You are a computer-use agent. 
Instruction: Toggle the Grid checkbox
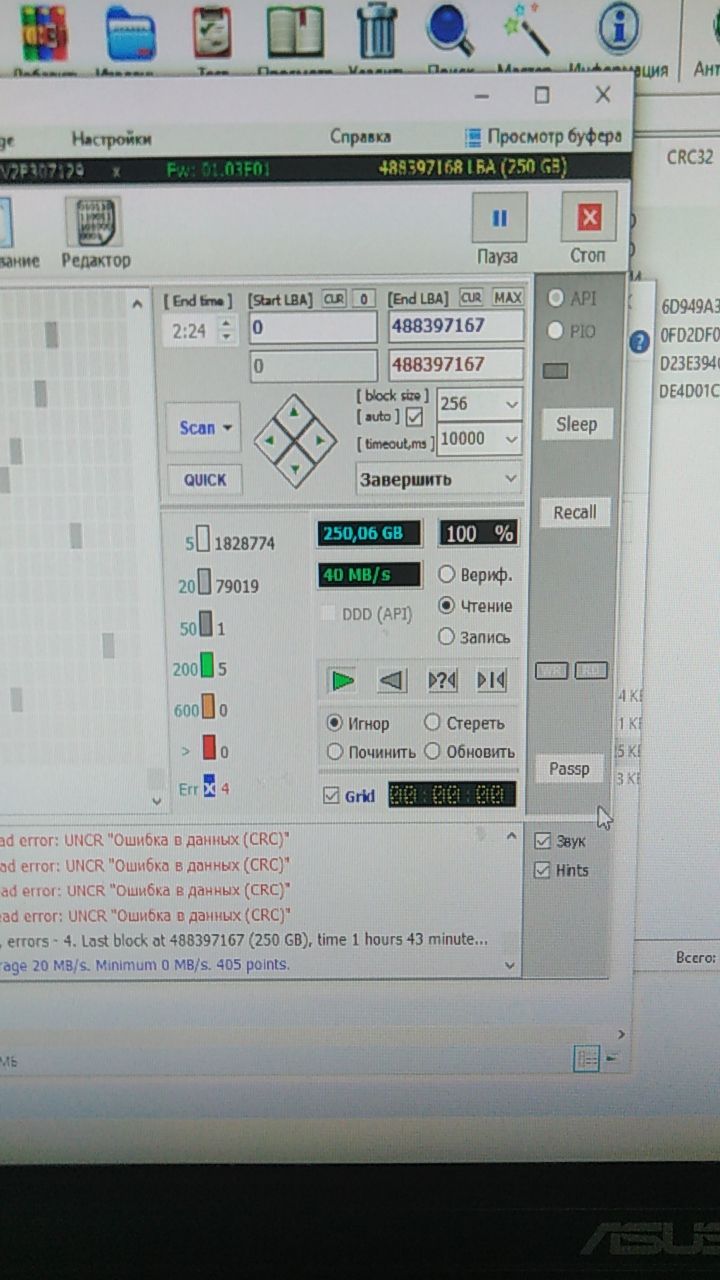tap(332, 796)
